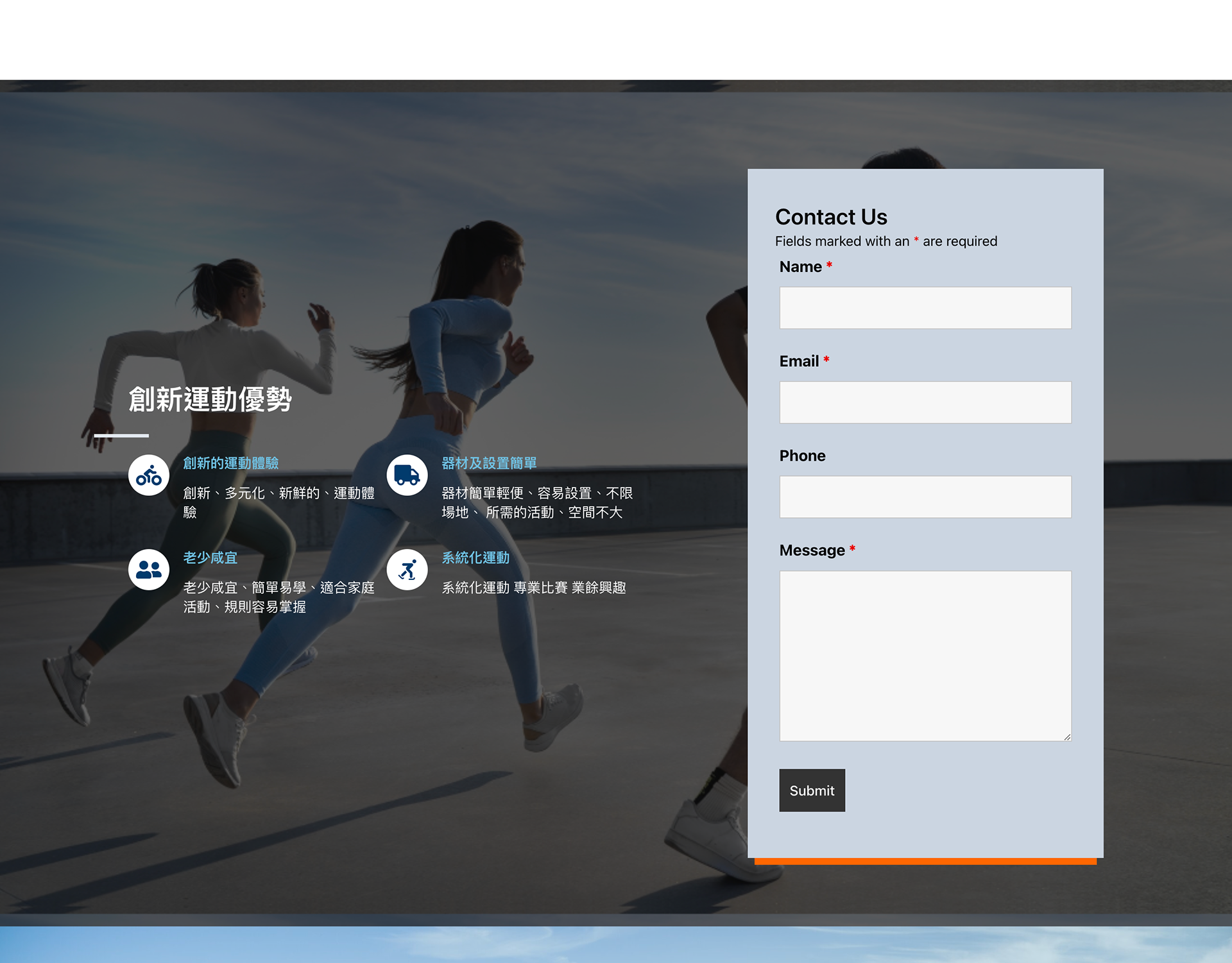
Task: Click the two-people group icon
Action: point(148,570)
